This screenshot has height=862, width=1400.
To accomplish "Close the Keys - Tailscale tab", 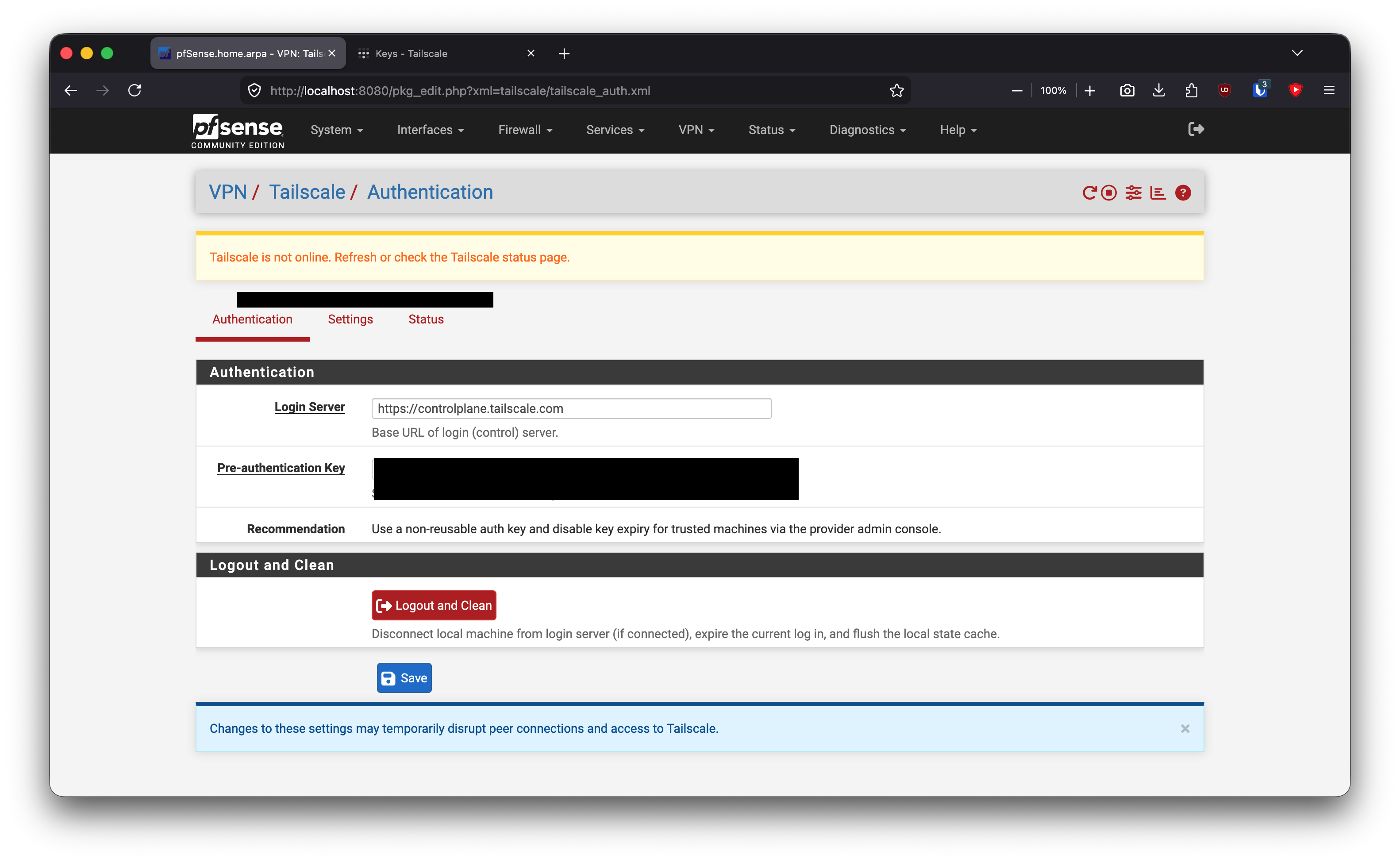I will tap(531, 53).
